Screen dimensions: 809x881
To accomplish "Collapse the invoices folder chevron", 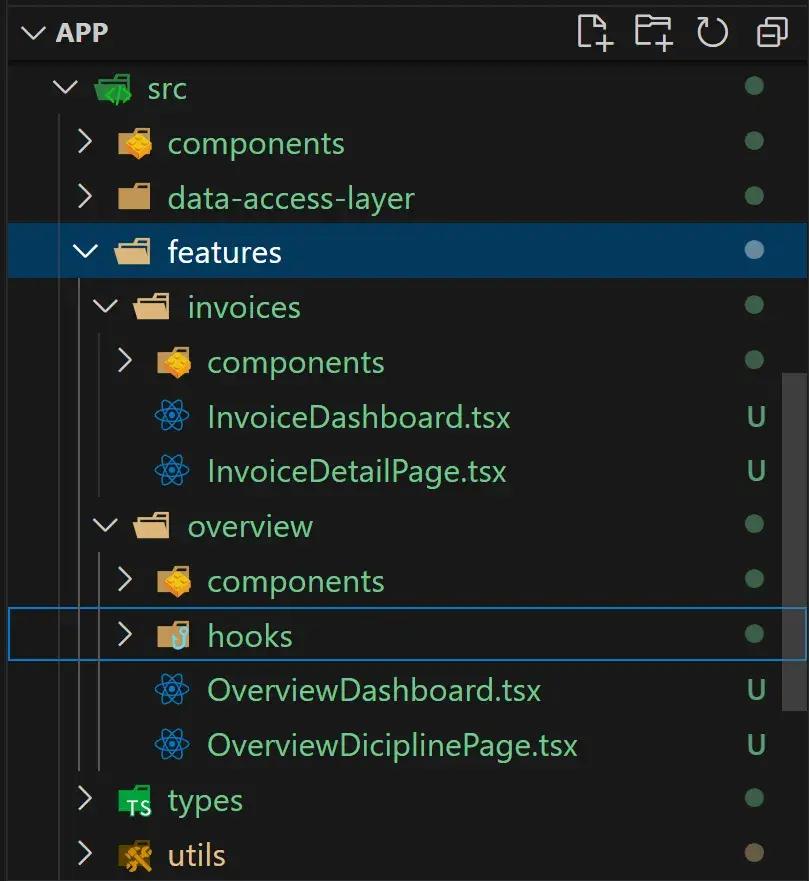I will point(105,306).
